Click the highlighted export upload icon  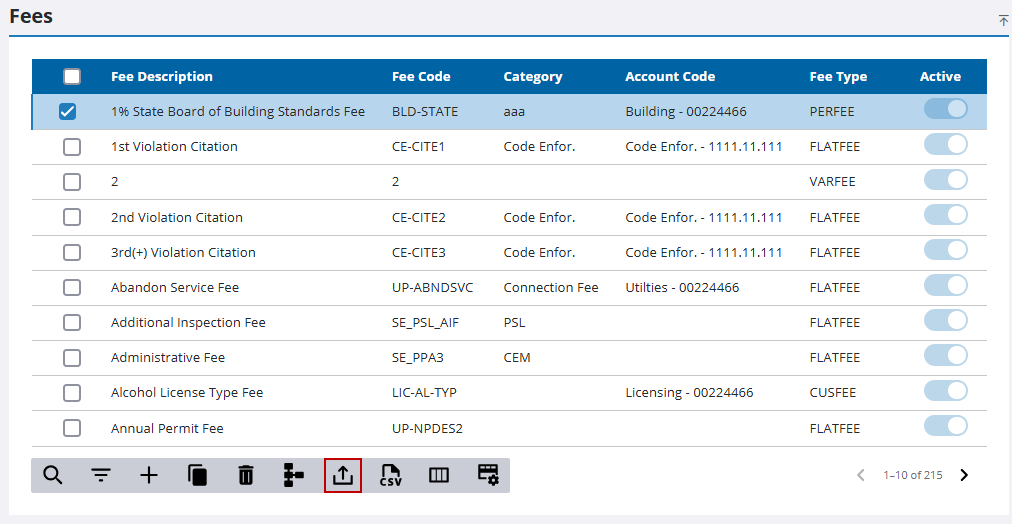(x=343, y=475)
